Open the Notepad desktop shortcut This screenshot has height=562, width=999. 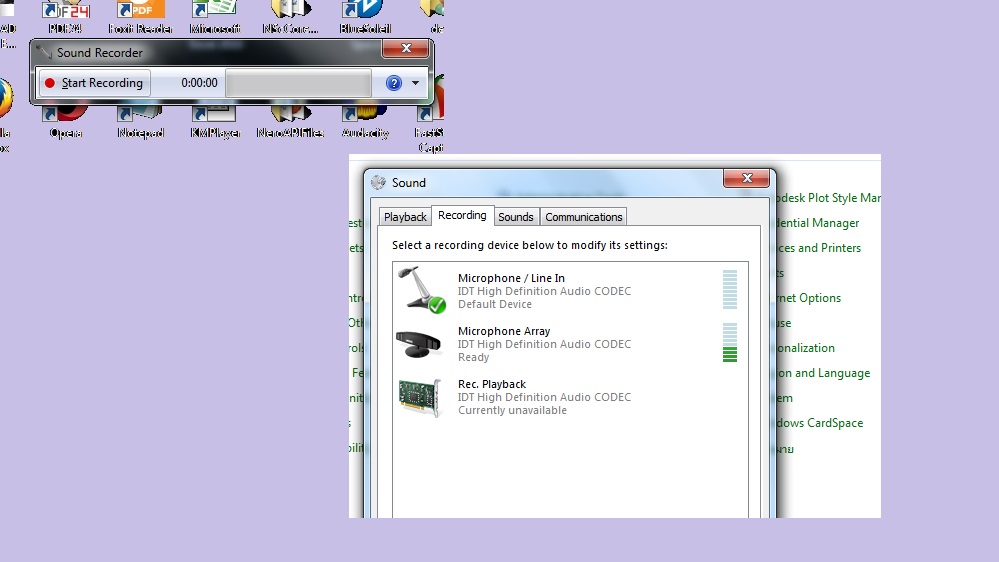coord(140,122)
